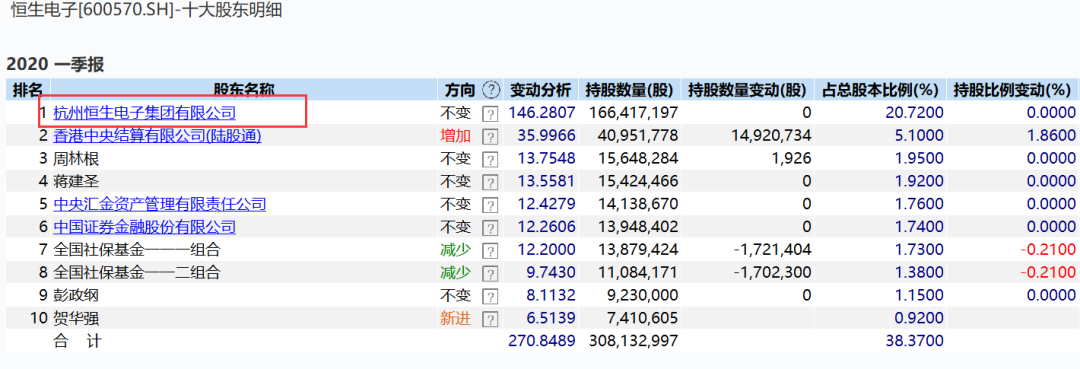Click question mark icon in 全国社保基金一一二组合 row
This screenshot has width=1080, height=369.
tap(490, 273)
